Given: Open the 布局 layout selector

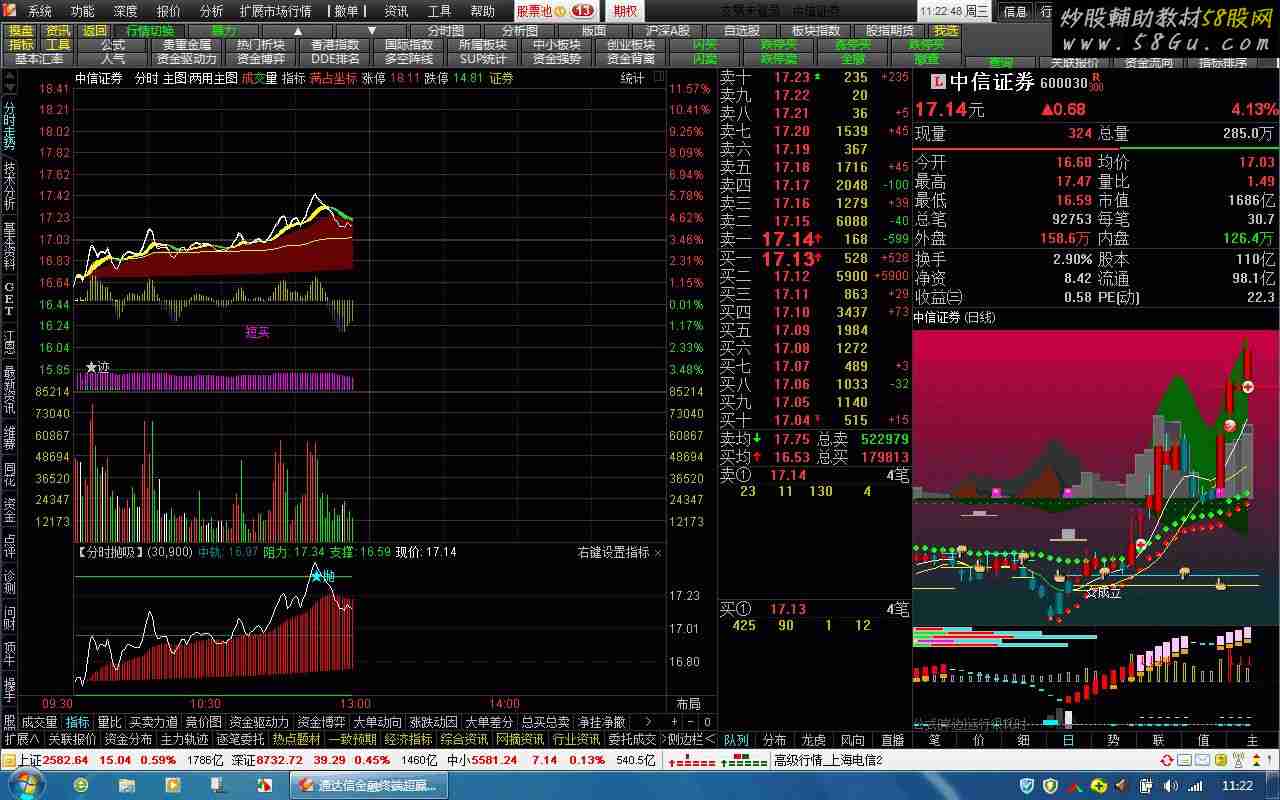Looking at the screenshot, I should [x=689, y=704].
